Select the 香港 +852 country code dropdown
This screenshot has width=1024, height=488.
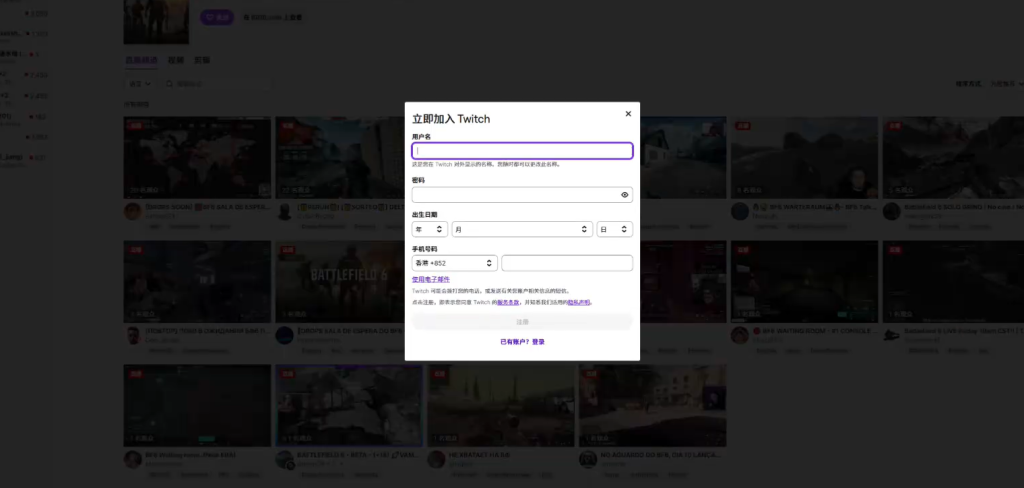pos(454,263)
